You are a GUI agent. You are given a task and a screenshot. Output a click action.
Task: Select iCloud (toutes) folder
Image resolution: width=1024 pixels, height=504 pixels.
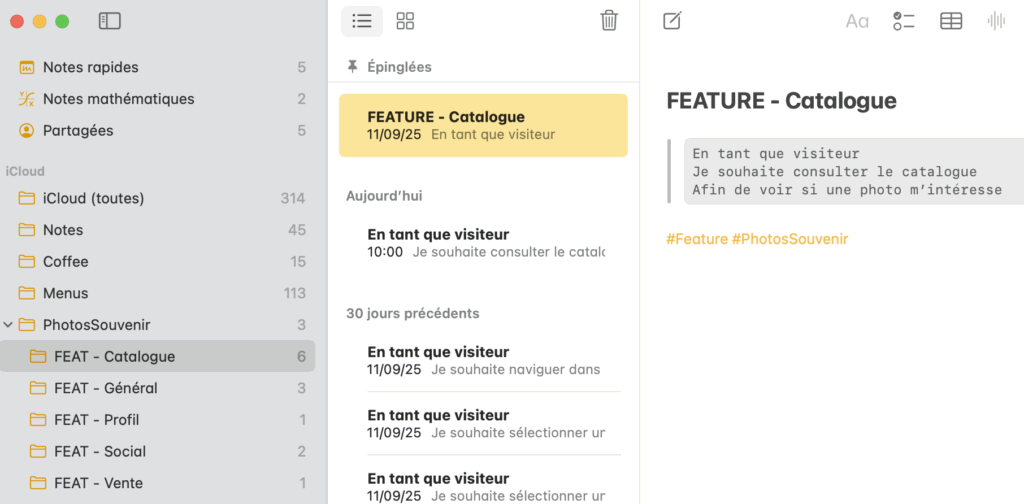[93, 198]
